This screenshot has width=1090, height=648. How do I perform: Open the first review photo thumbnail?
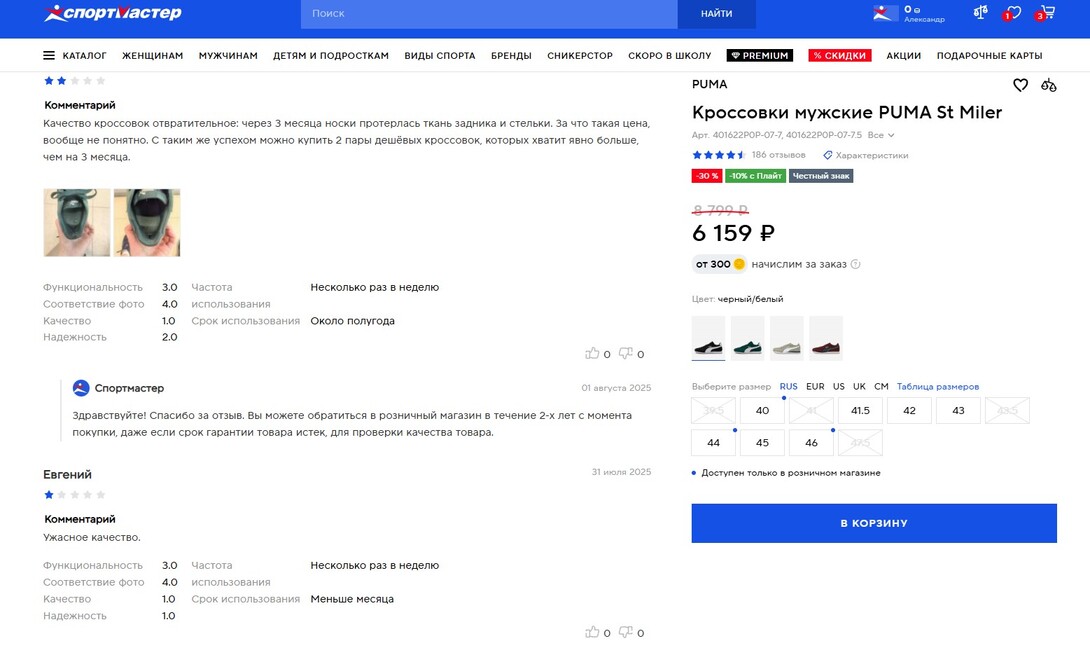76,222
